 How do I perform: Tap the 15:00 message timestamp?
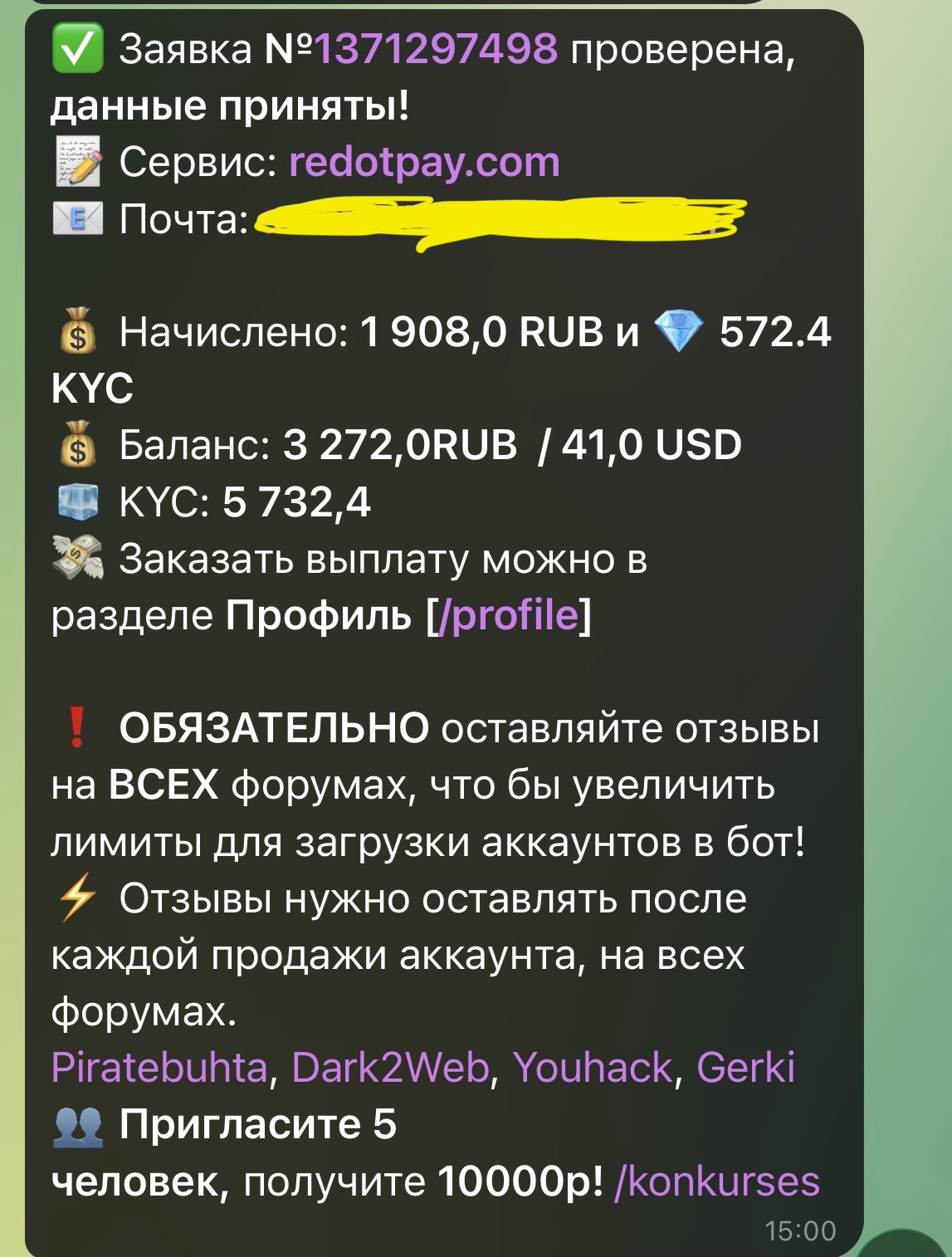800,1230
